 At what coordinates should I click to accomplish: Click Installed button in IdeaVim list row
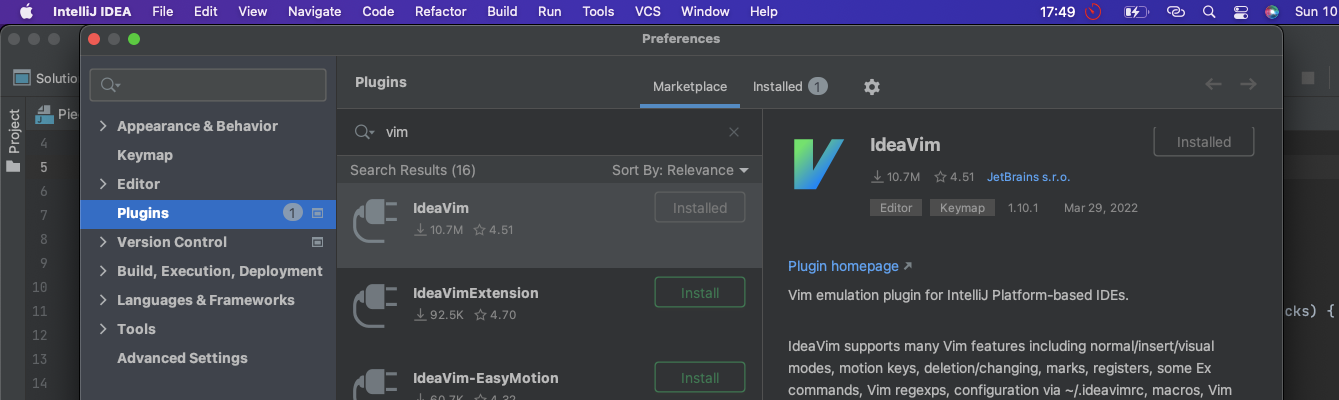700,208
